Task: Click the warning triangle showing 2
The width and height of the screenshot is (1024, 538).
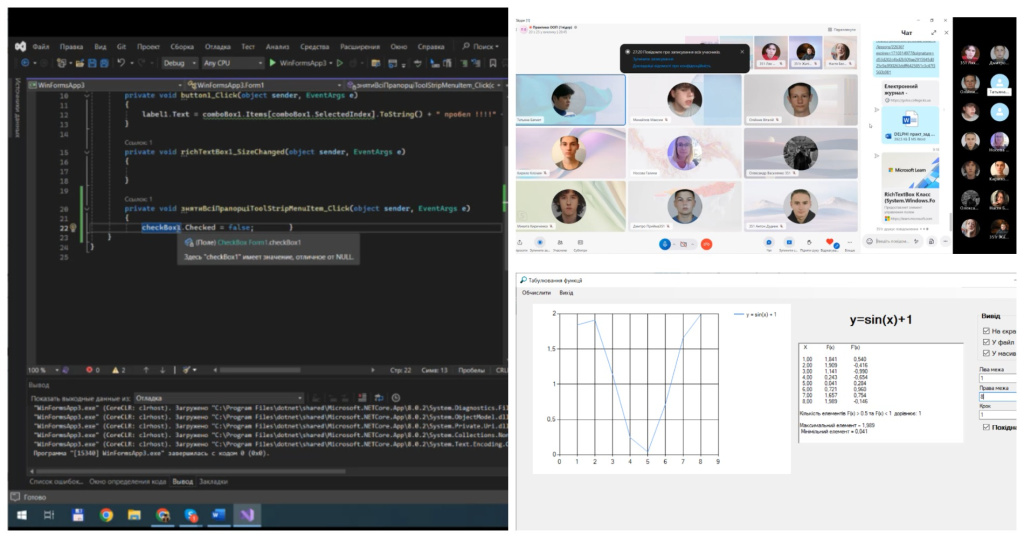Action: coord(118,370)
